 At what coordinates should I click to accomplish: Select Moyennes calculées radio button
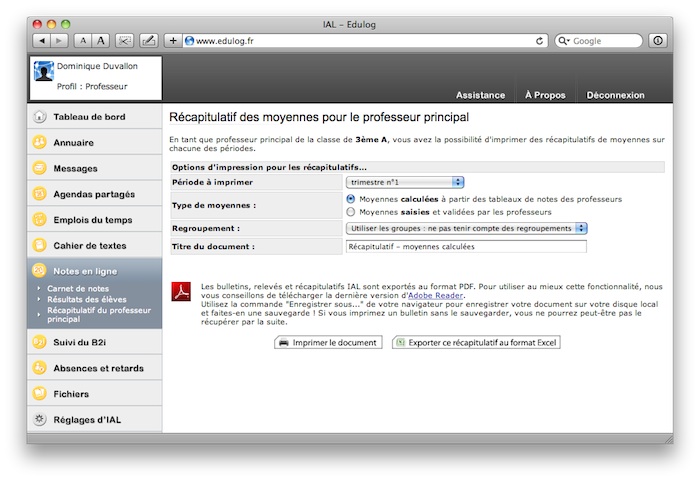(x=350, y=199)
